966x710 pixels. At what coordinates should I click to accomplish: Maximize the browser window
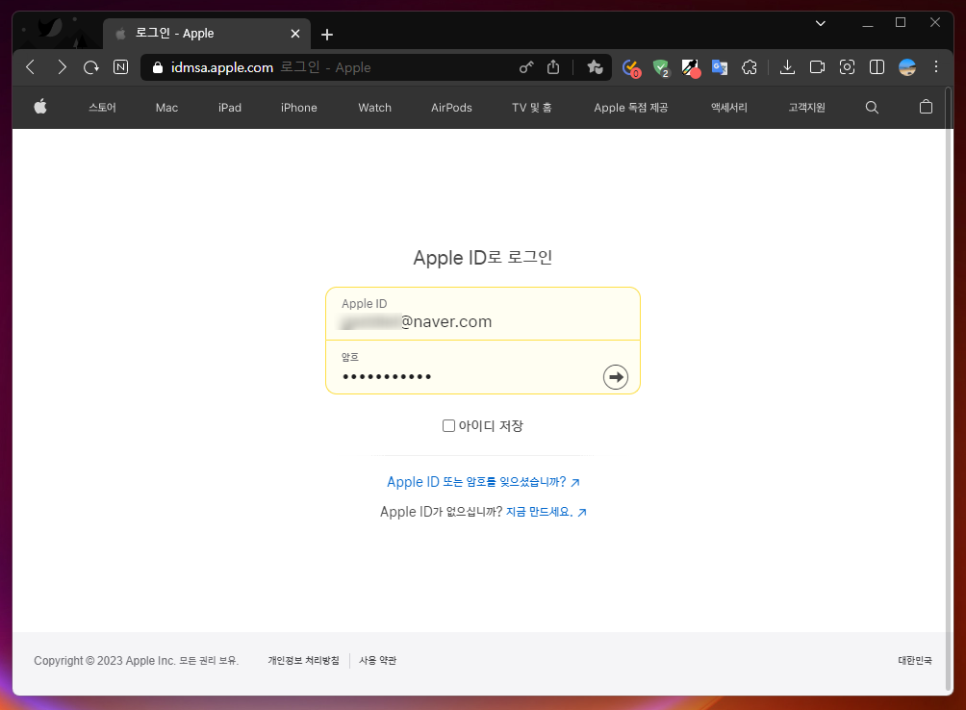[900, 23]
